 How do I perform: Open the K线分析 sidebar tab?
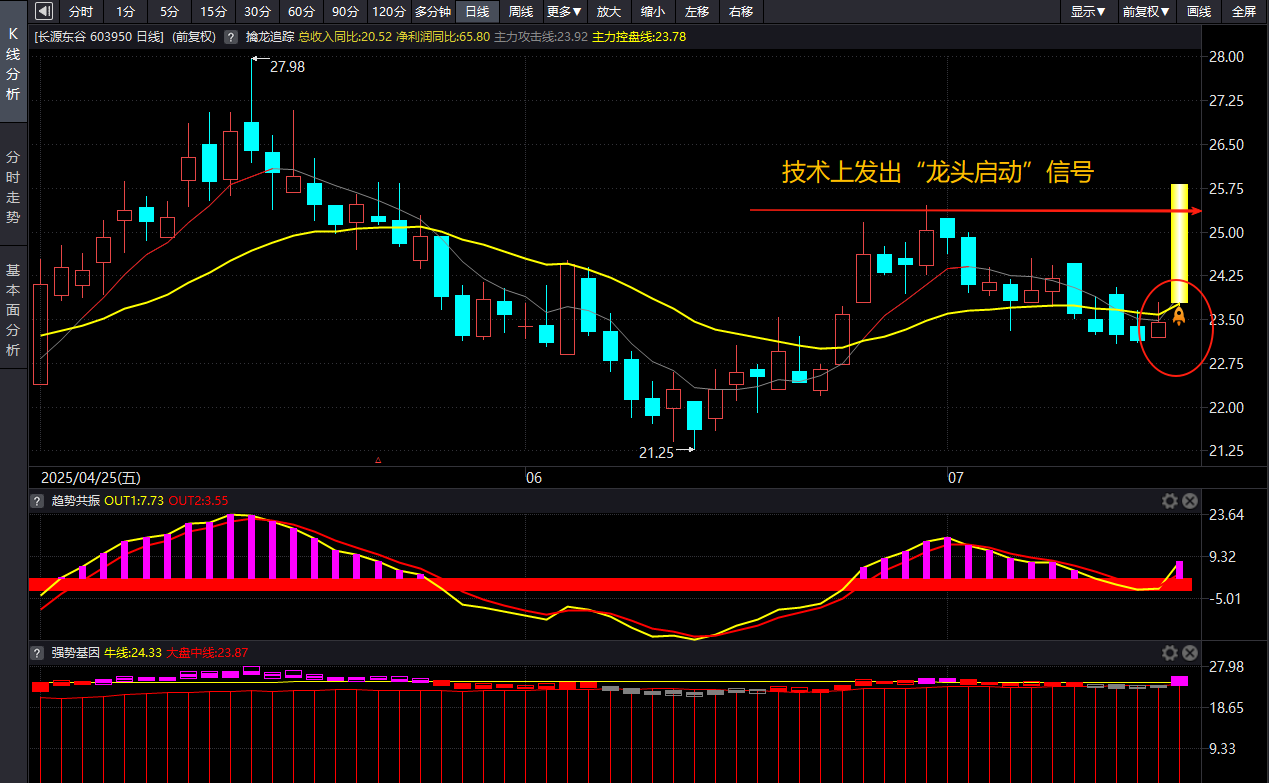(13, 64)
